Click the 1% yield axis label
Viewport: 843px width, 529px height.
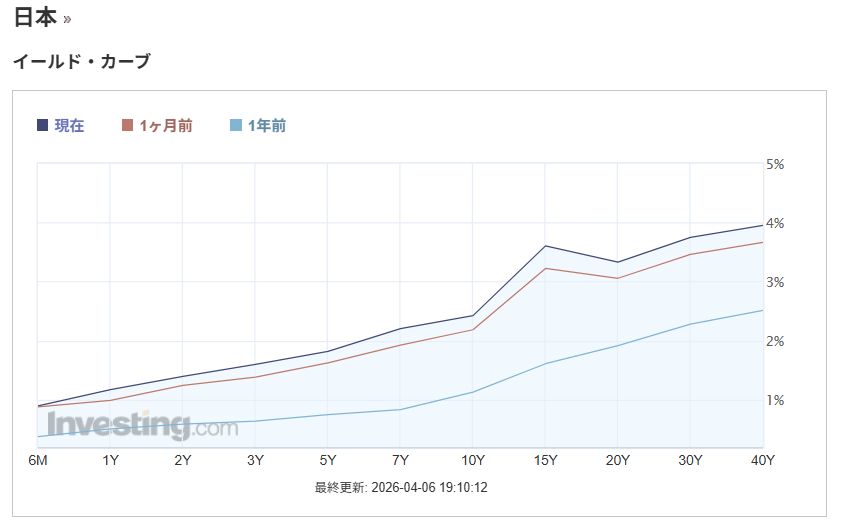775,400
